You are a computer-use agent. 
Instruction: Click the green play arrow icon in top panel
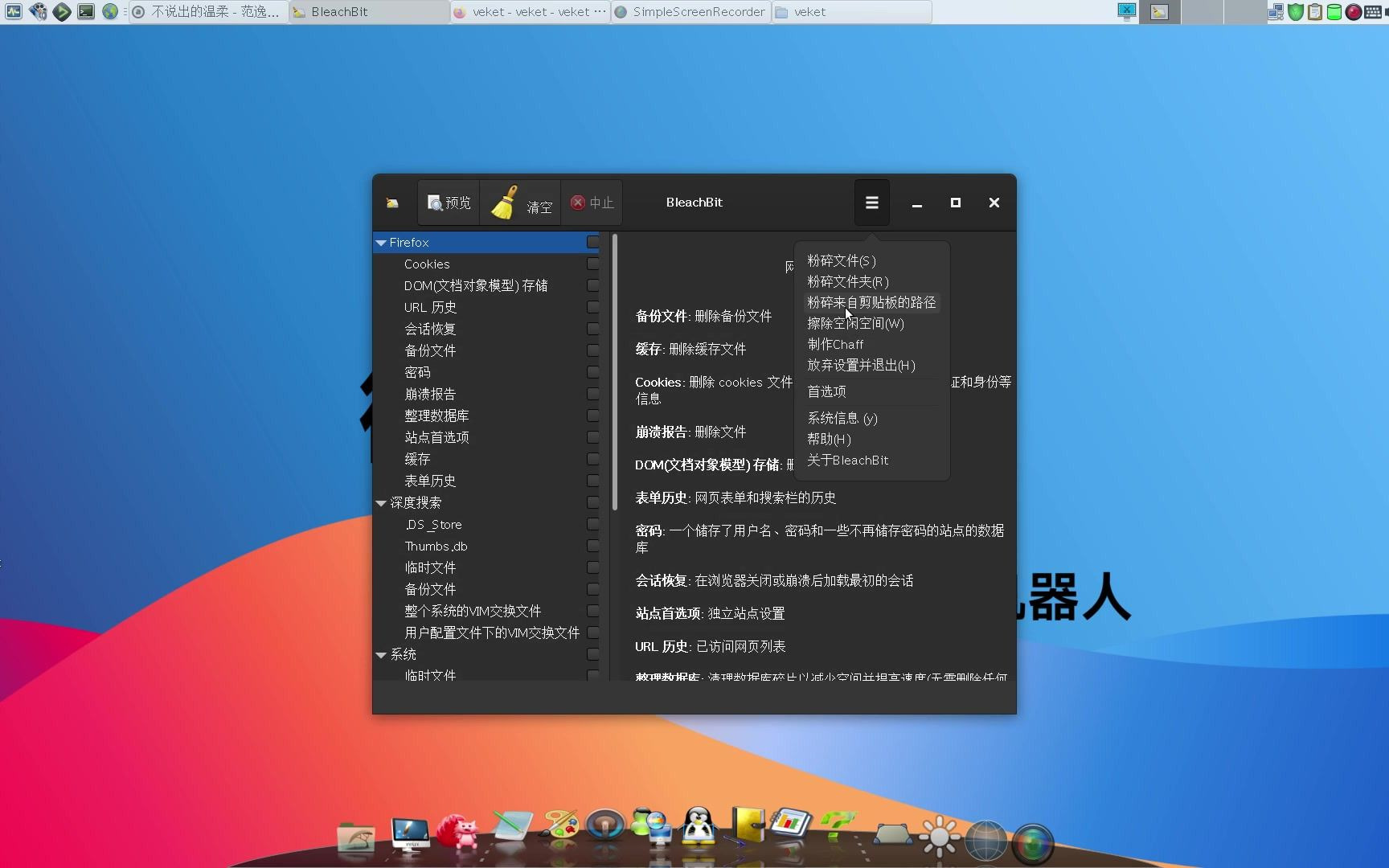coord(62,11)
